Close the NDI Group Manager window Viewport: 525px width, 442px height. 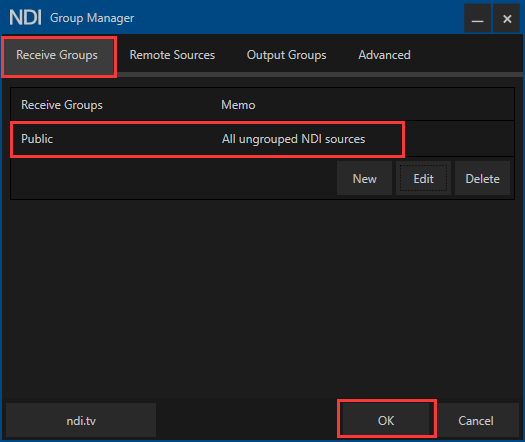coord(507,18)
